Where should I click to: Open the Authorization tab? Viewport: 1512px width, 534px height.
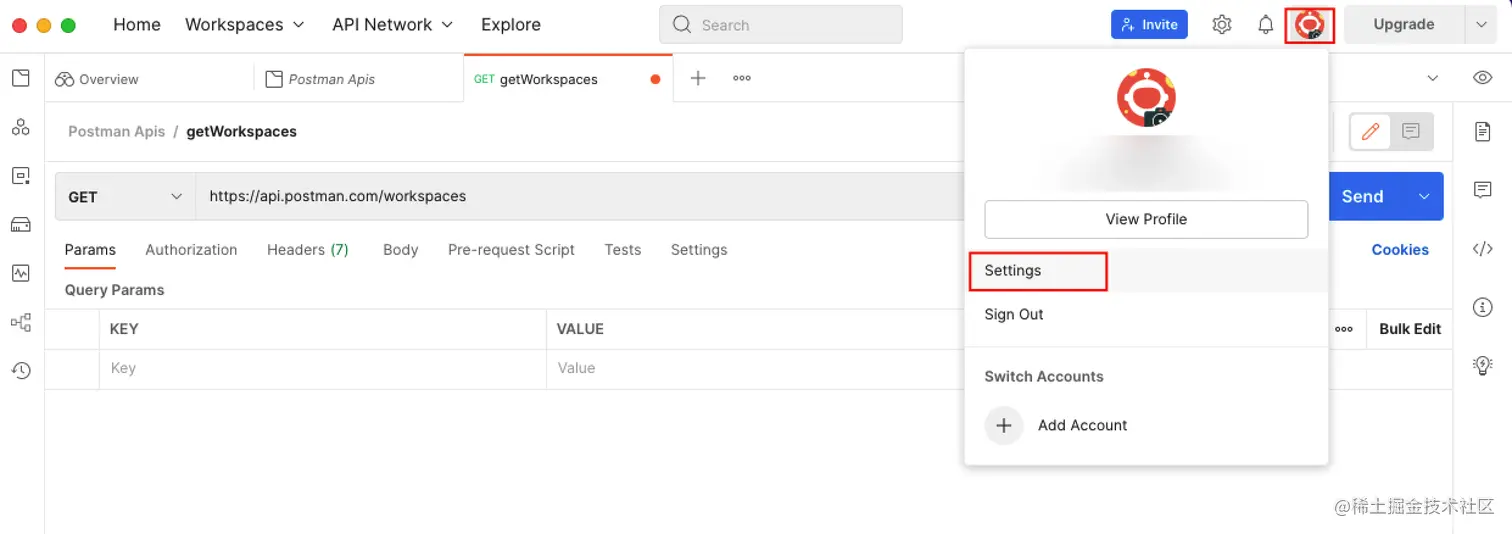(191, 250)
